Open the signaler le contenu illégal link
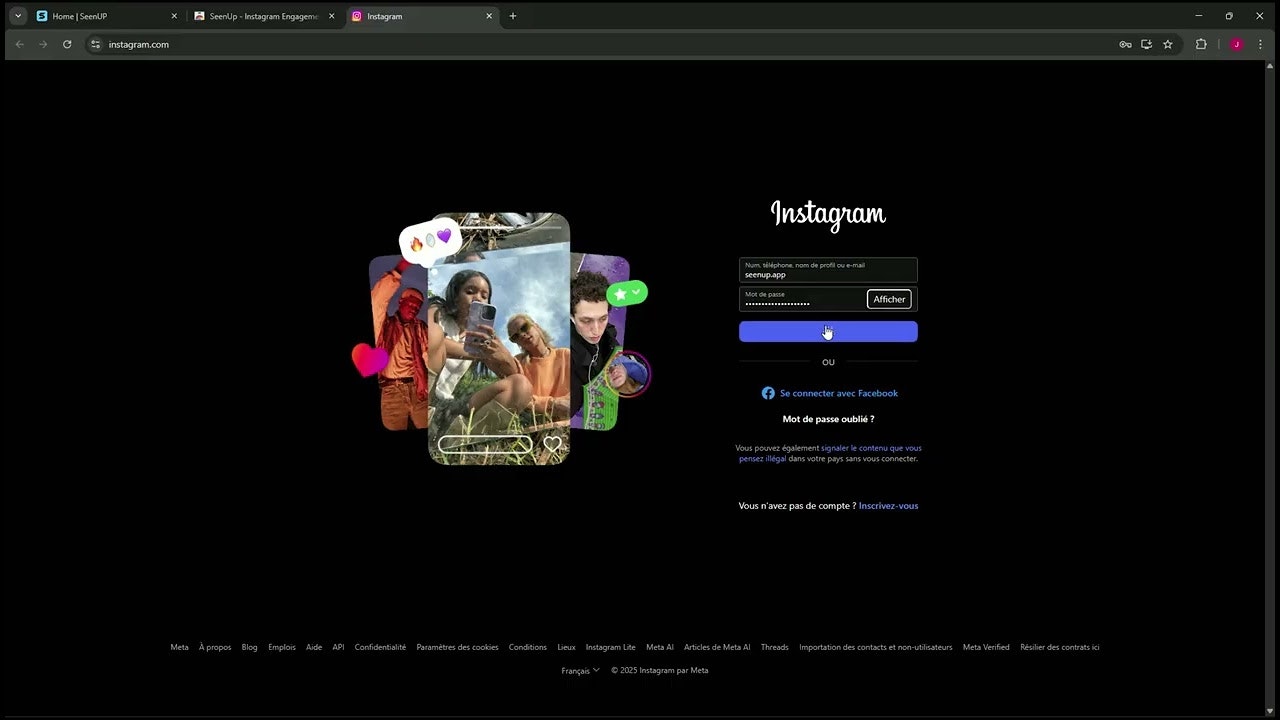Image resolution: width=1280 pixels, height=720 pixels. tap(831, 453)
